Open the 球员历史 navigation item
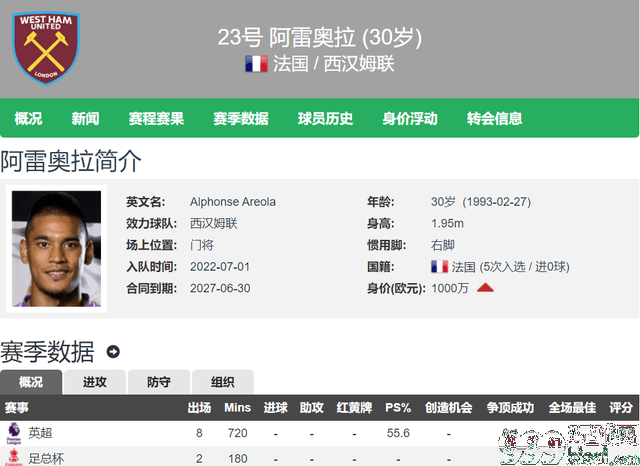This screenshot has height=466, width=640. pyautogui.click(x=325, y=118)
